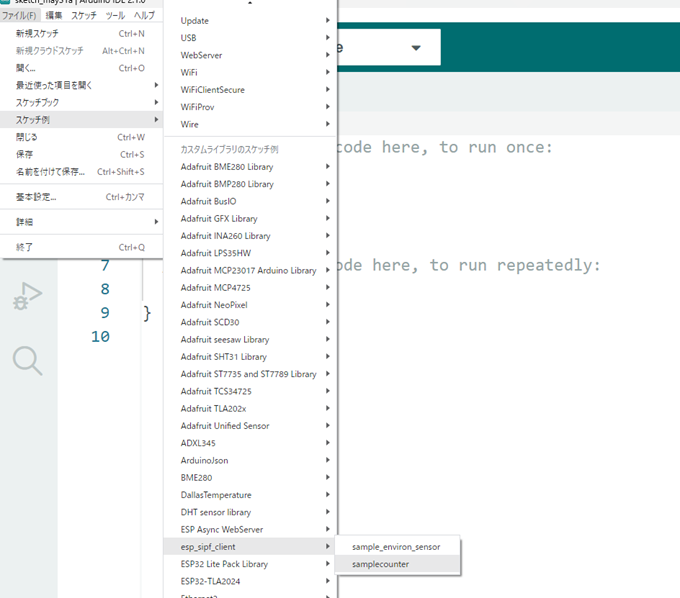This screenshot has height=598, width=680.
Task: Expand 詳細 submenu
Action: [x=81, y=222]
